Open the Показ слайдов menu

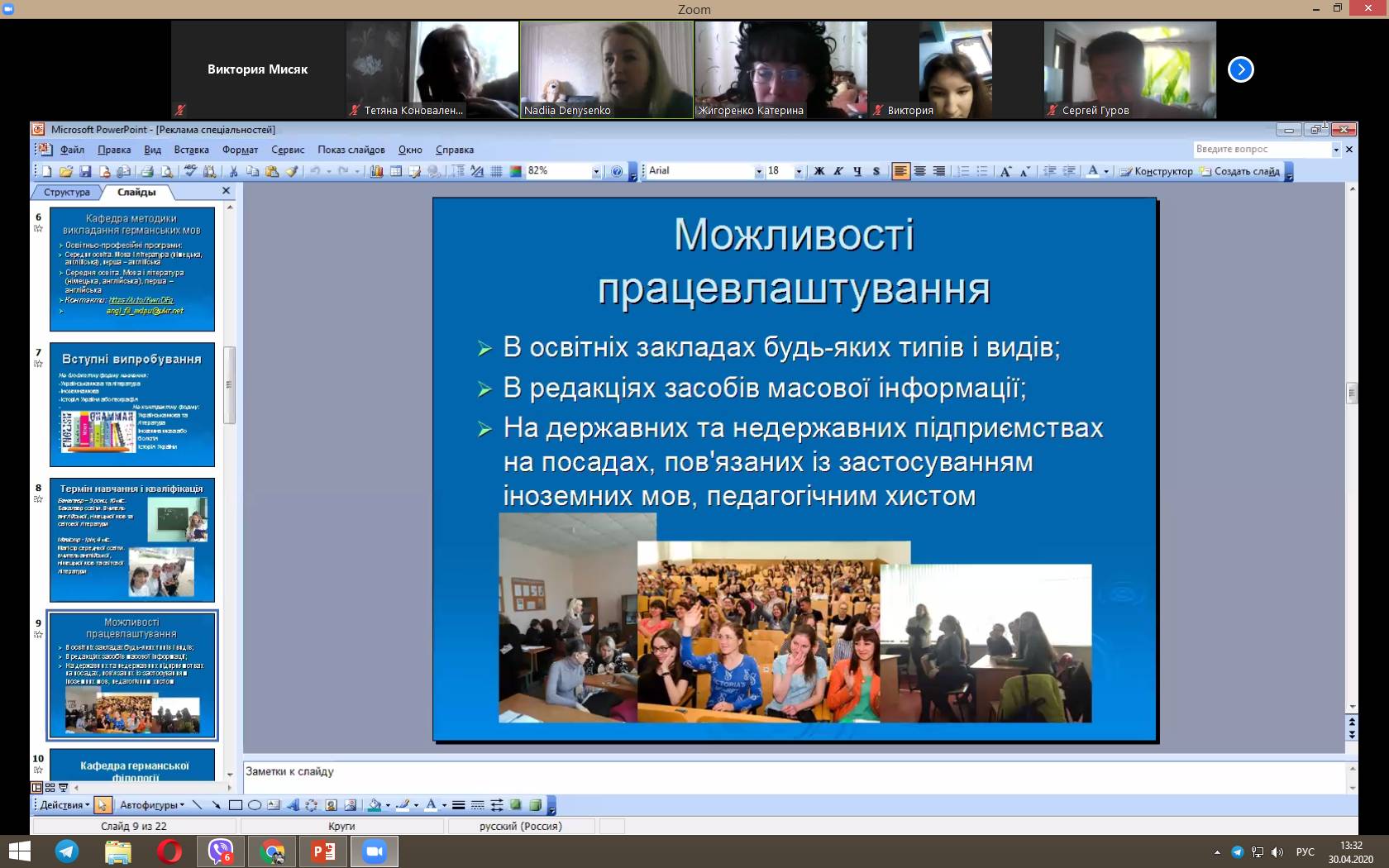[x=351, y=150]
